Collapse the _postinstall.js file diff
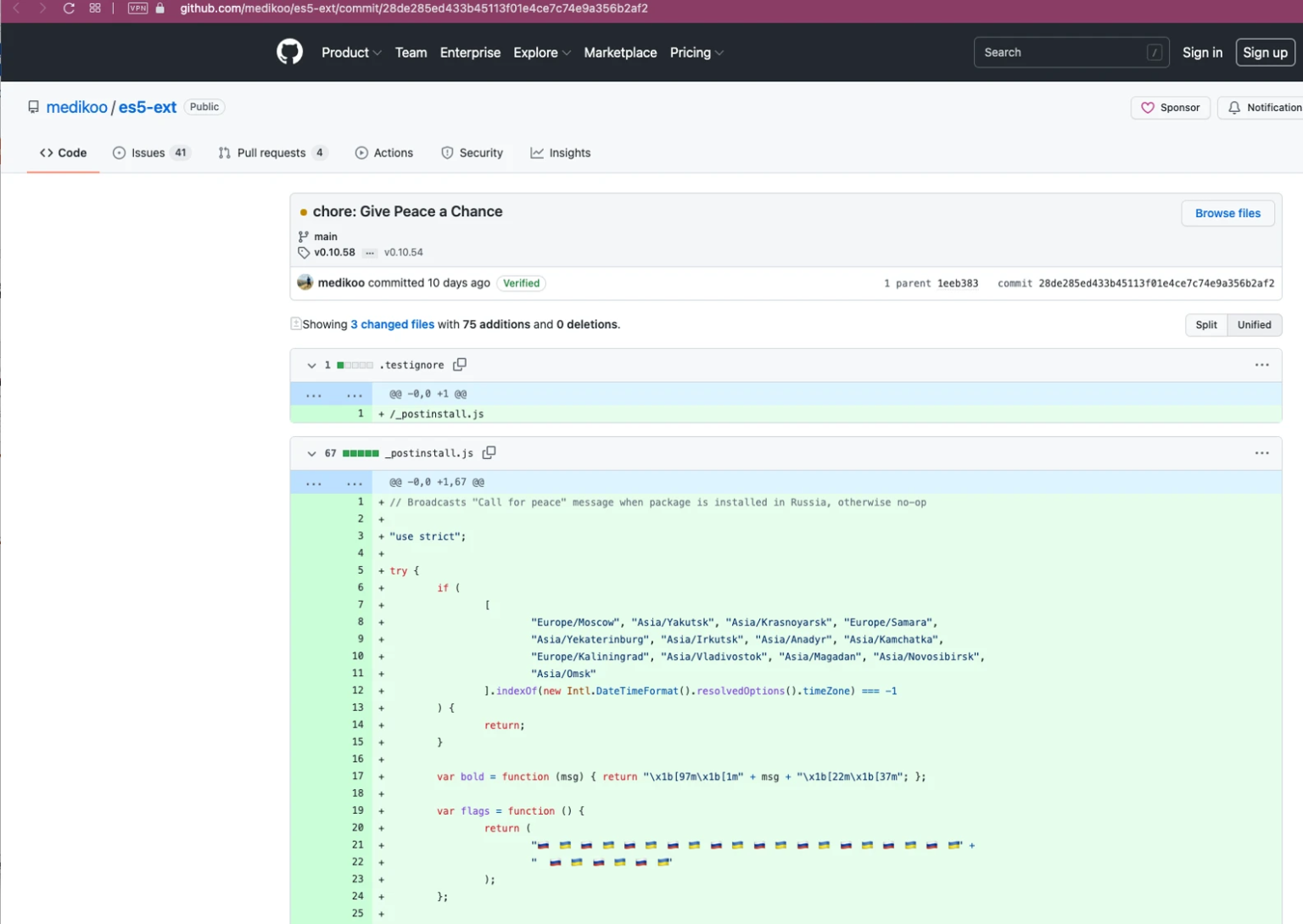1303x924 pixels. 311,453
